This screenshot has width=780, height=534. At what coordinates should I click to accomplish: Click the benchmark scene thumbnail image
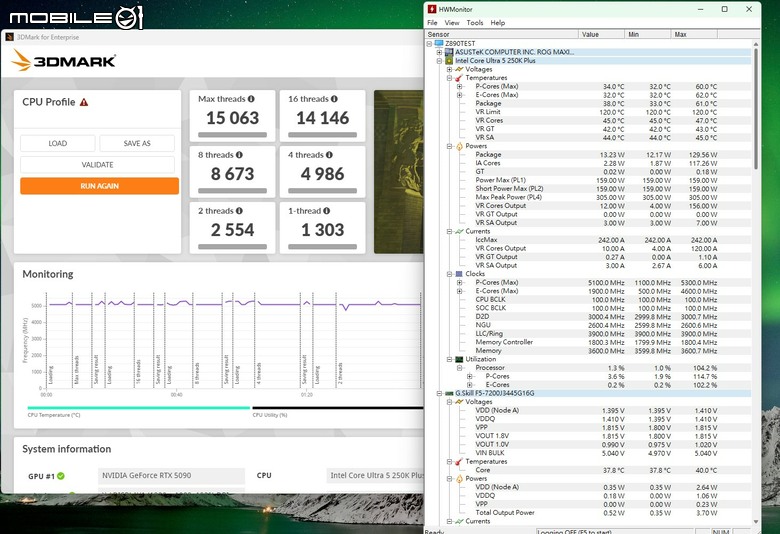[398, 172]
